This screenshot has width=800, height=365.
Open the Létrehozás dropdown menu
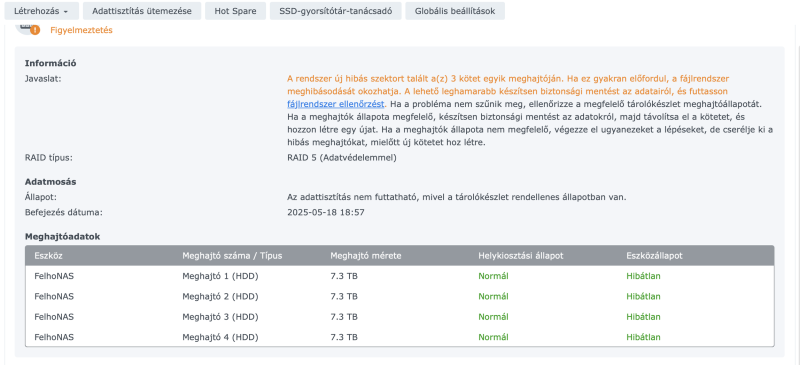pos(41,11)
